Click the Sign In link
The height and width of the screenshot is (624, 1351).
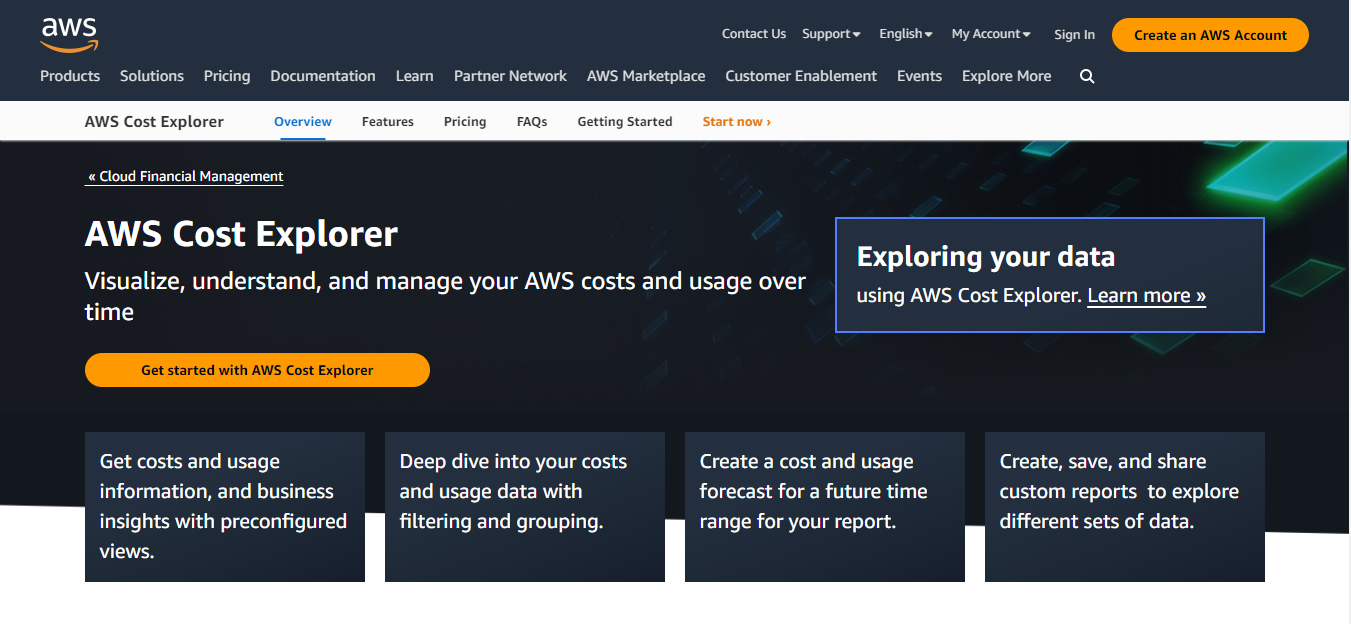pos(1074,34)
